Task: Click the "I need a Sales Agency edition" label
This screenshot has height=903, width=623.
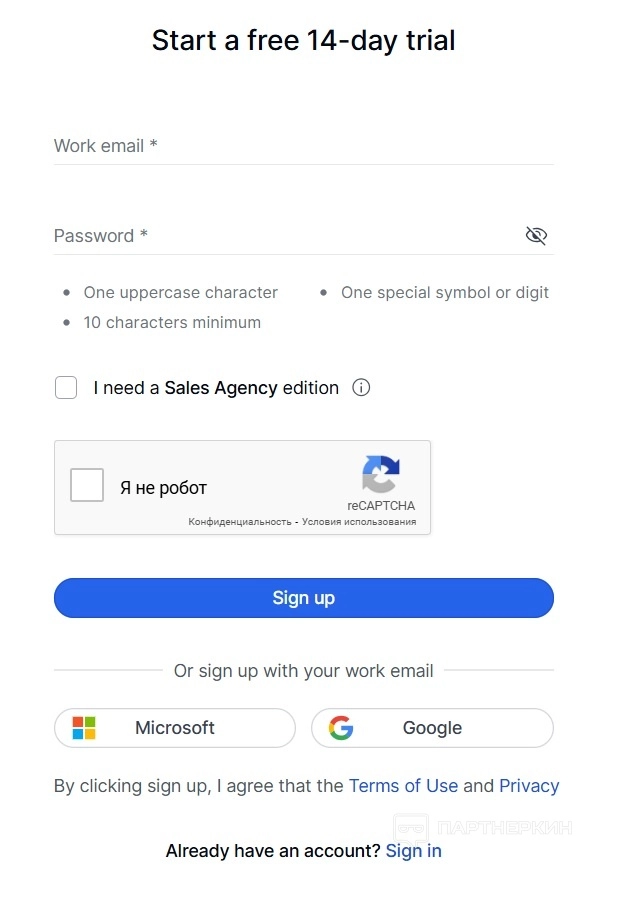Action: click(216, 388)
